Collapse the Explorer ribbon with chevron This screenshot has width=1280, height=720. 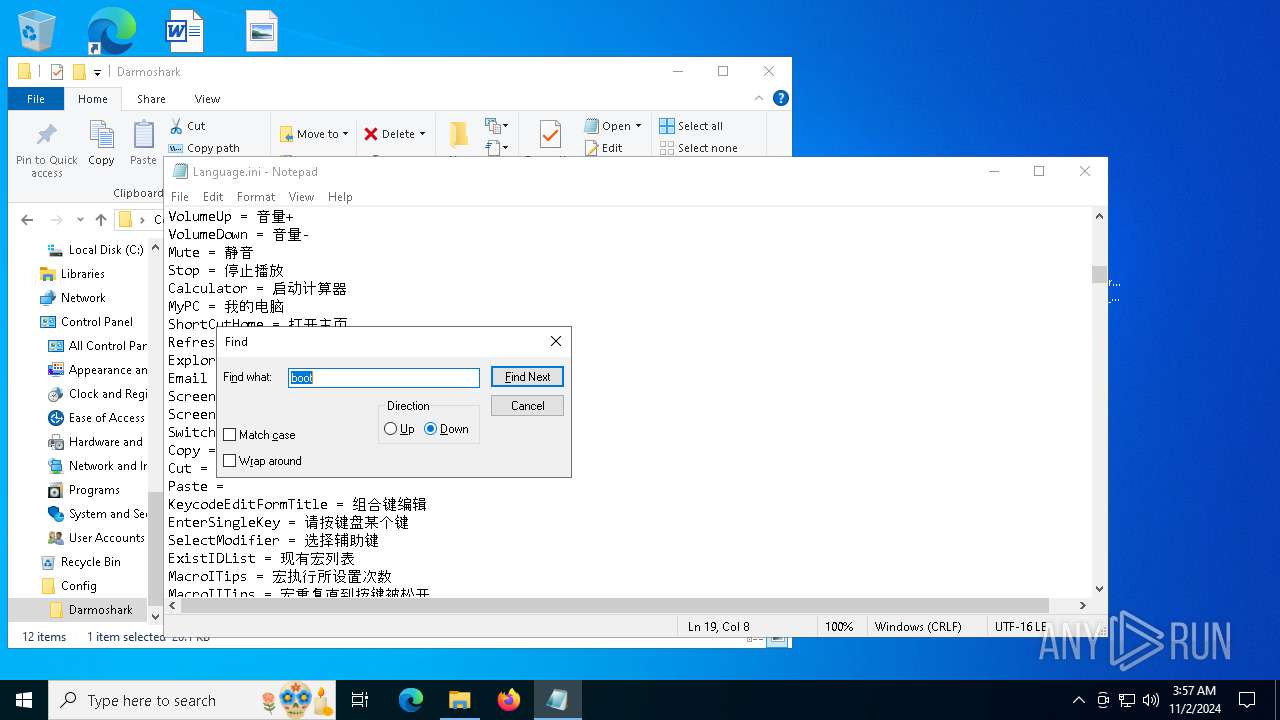[x=759, y=98]
